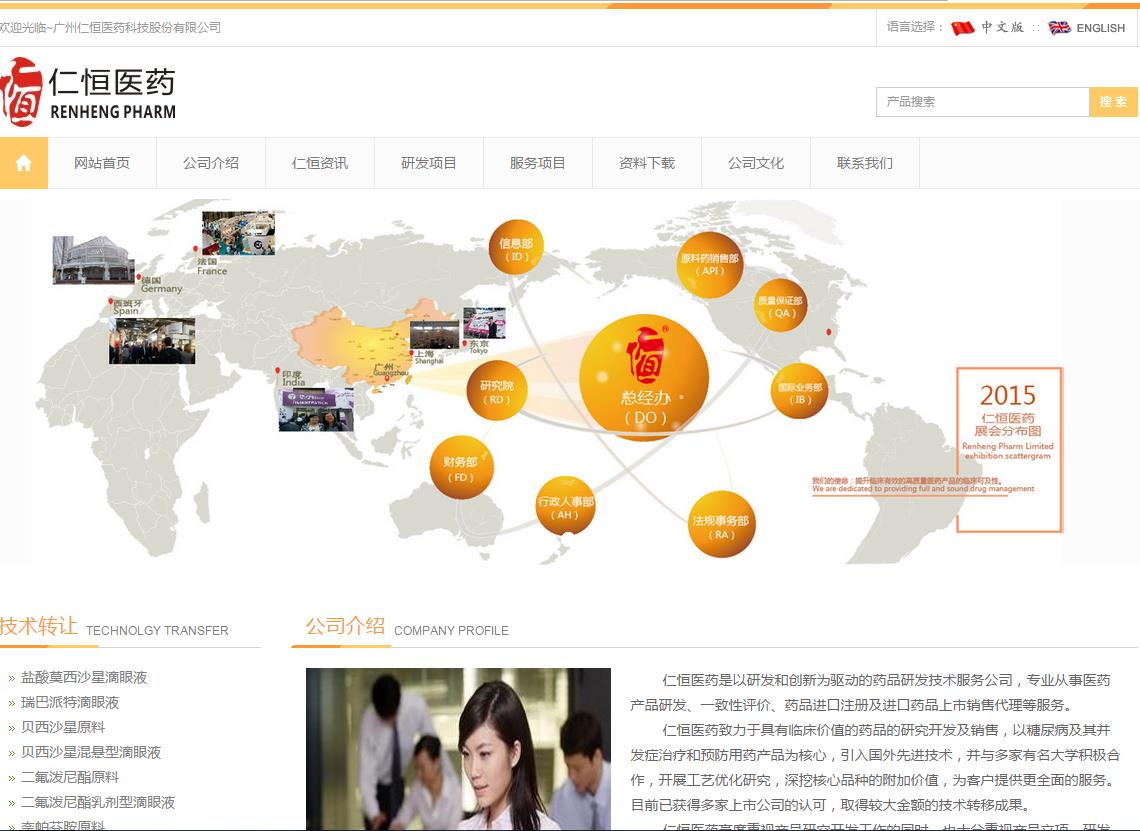Open the 公司文化 menu item
Screen dimensions: 1140x831
[756, 163]
